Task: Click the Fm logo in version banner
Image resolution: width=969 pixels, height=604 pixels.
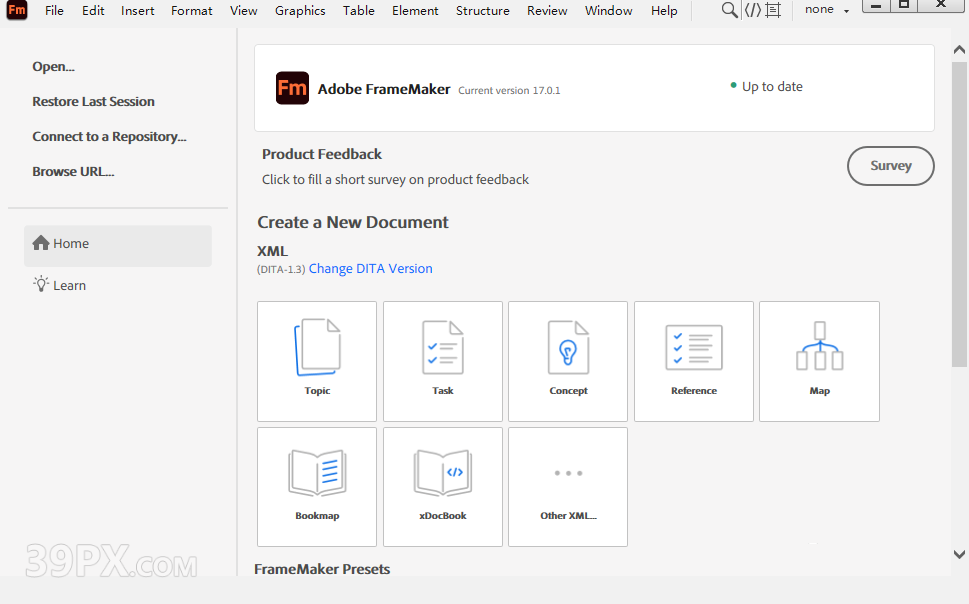Action: (x=292, y=88)
